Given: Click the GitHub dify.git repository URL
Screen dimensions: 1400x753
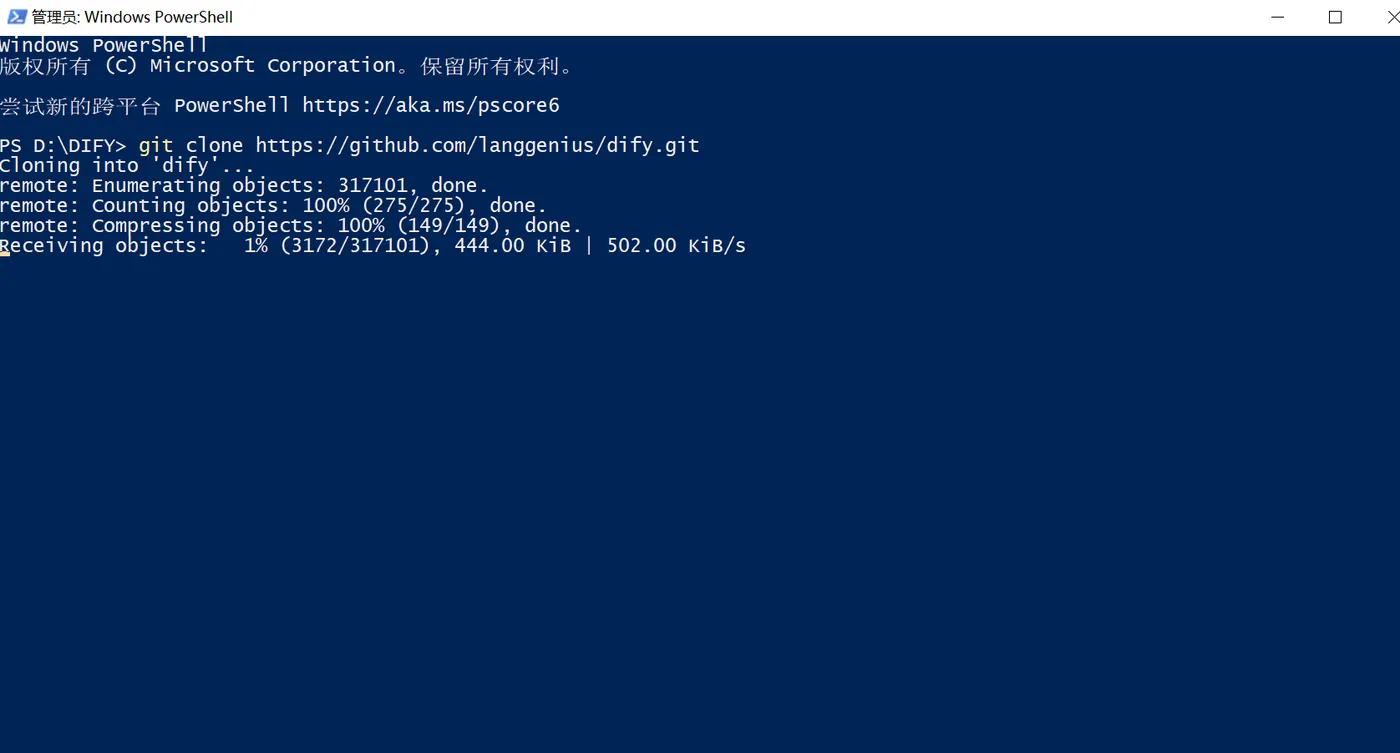Looking at the screenshot, I should (477, 145).
